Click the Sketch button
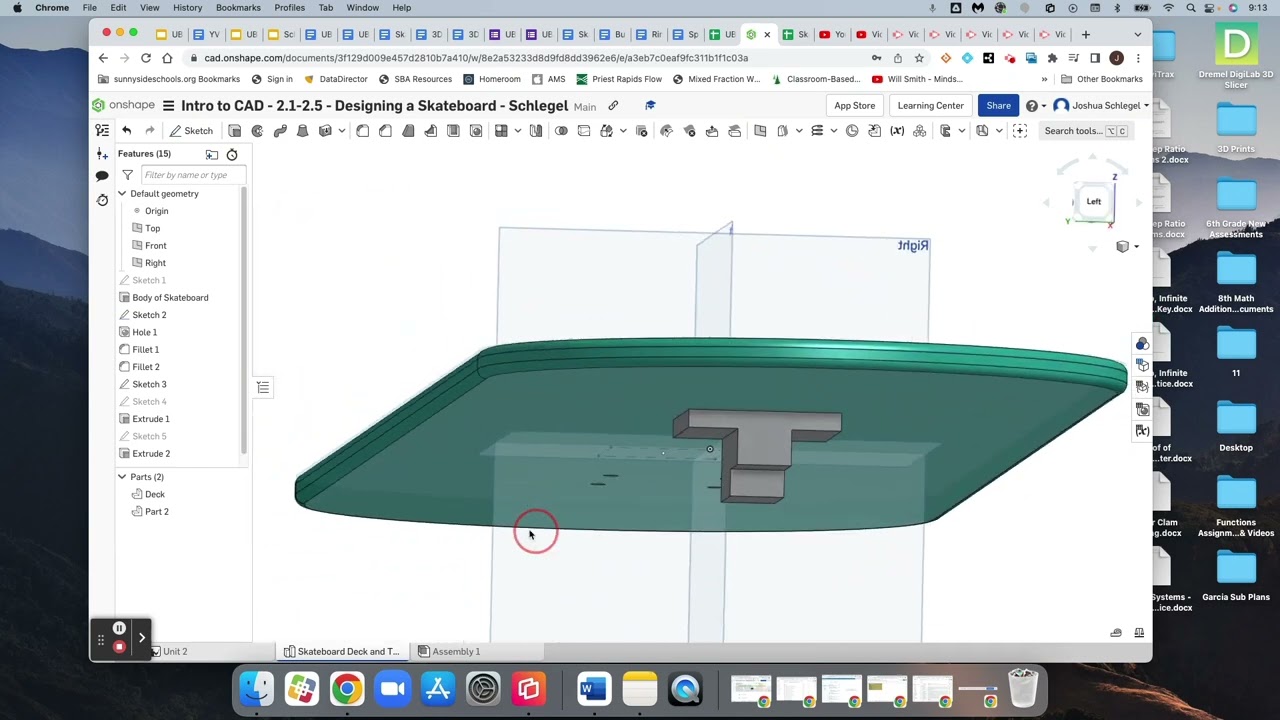 coord(191,131)
